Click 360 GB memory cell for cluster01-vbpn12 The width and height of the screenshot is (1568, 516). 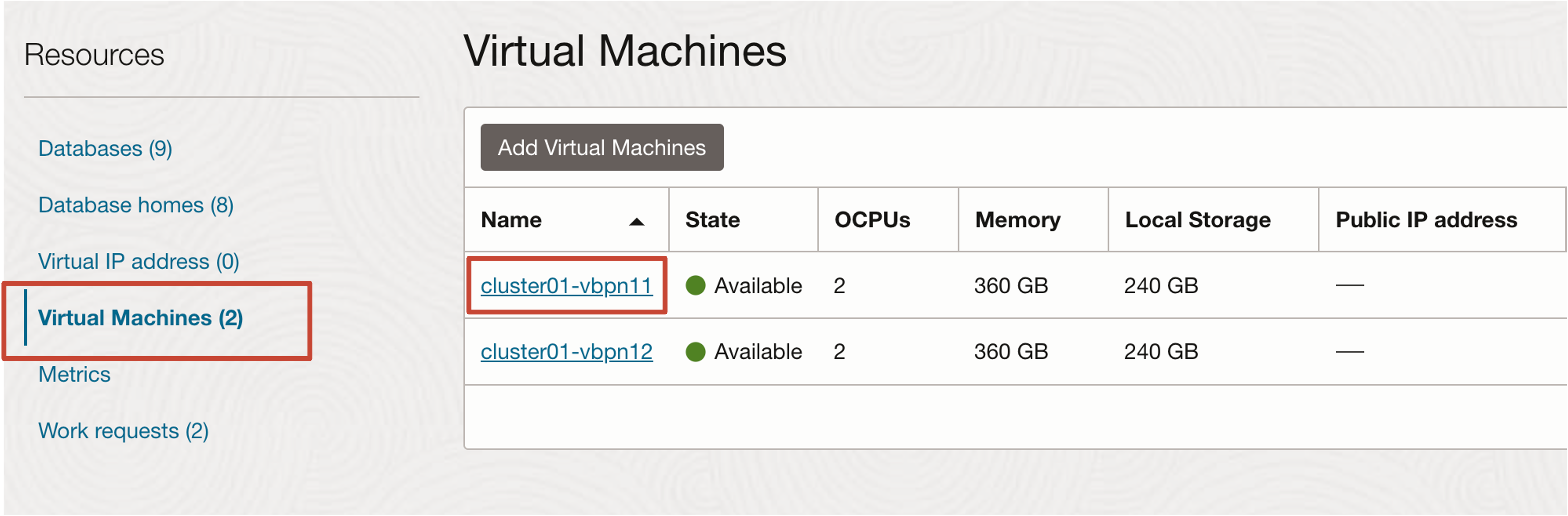point(1010,352)
